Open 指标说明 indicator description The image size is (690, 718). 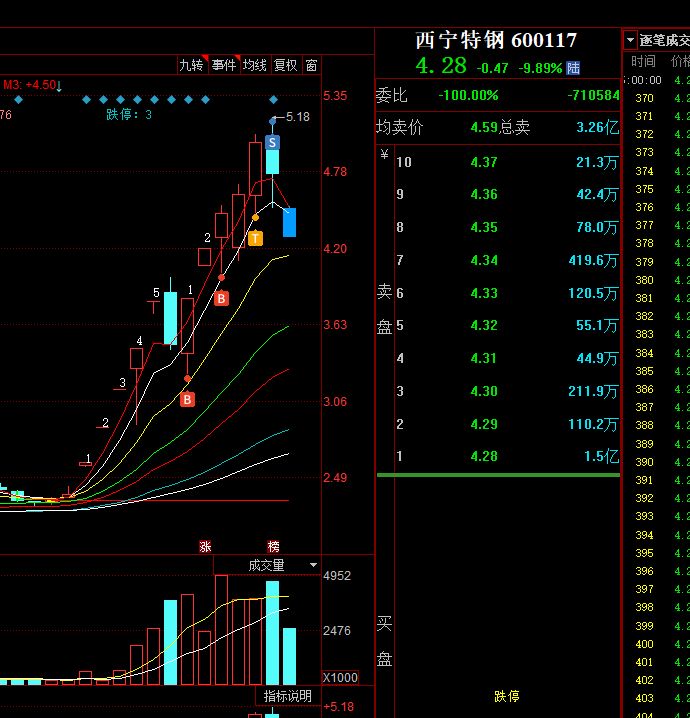[288, 696]
